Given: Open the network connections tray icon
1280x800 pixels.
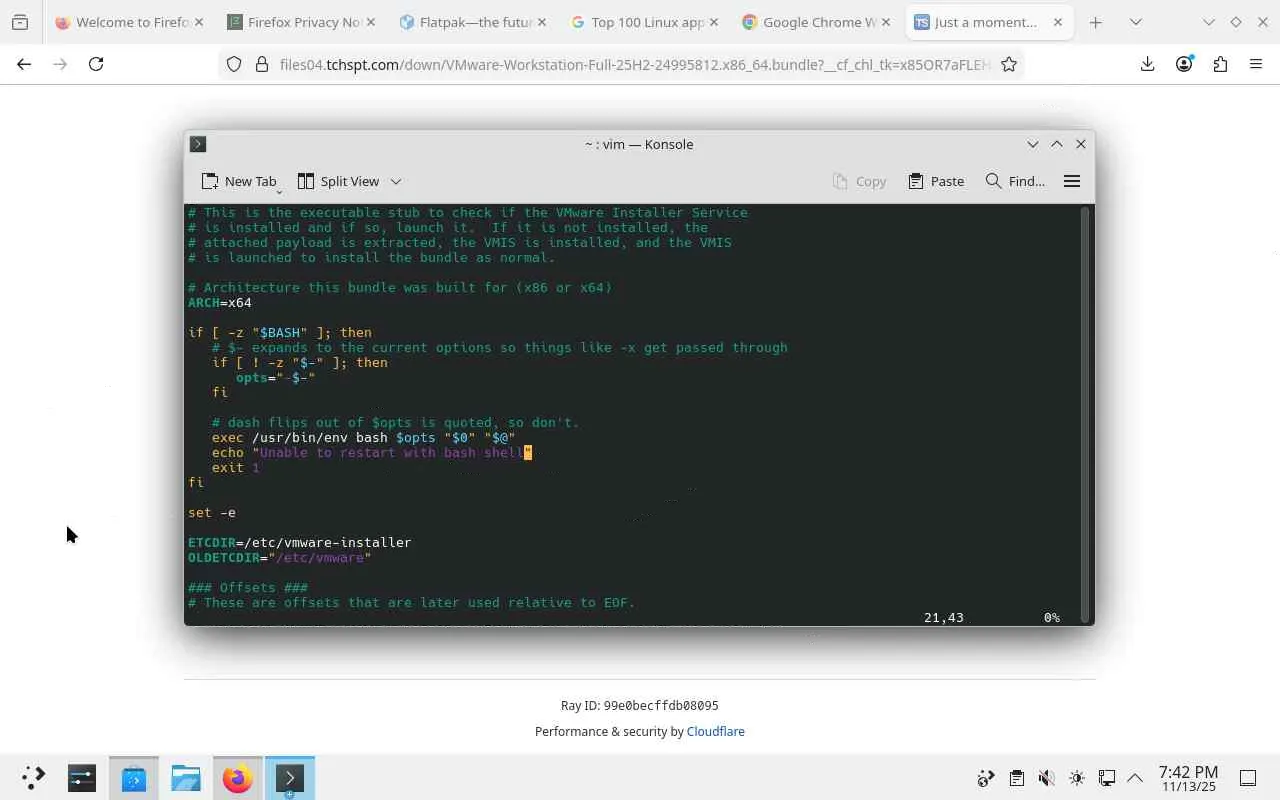Looking at the screenshot, I should pyautogui.click(x=1106, y=778).
